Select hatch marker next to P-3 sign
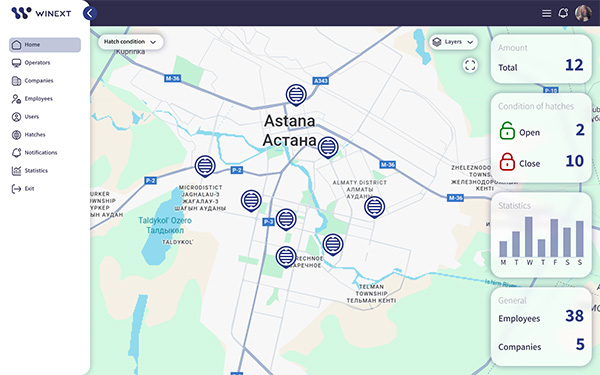Viewport: 600px width, 375px height. pos(286,220)
